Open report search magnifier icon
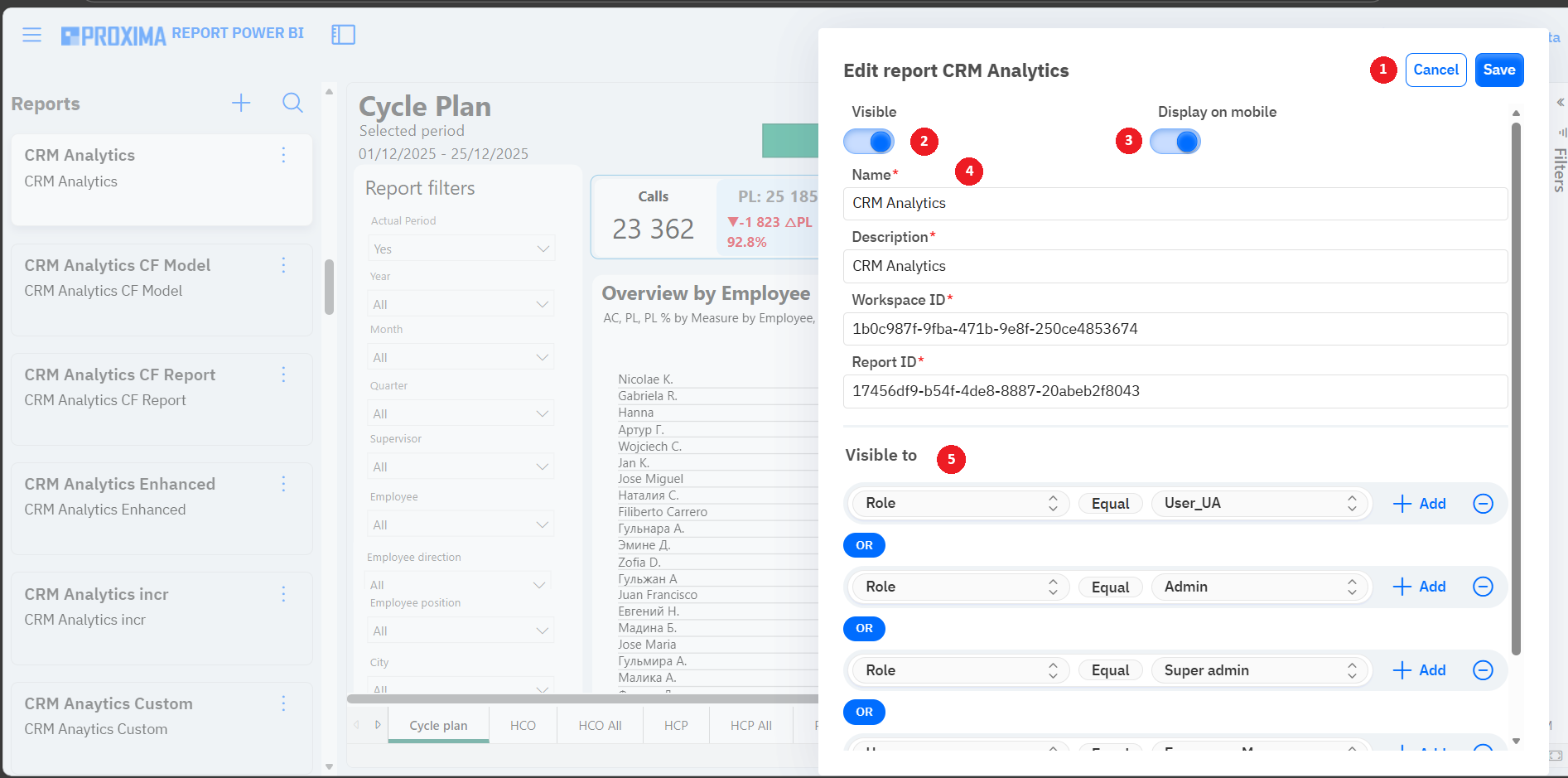Viewport: 1568px width, 778px height. 292,103
